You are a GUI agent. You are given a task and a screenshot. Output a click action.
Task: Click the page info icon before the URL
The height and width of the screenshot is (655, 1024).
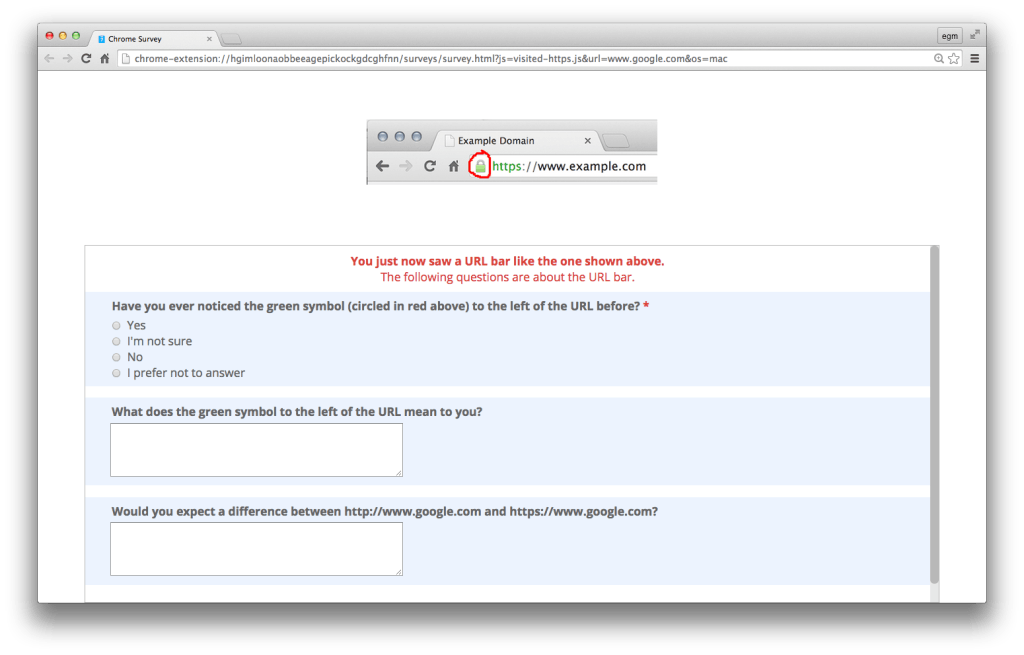(x=125, y=59)
